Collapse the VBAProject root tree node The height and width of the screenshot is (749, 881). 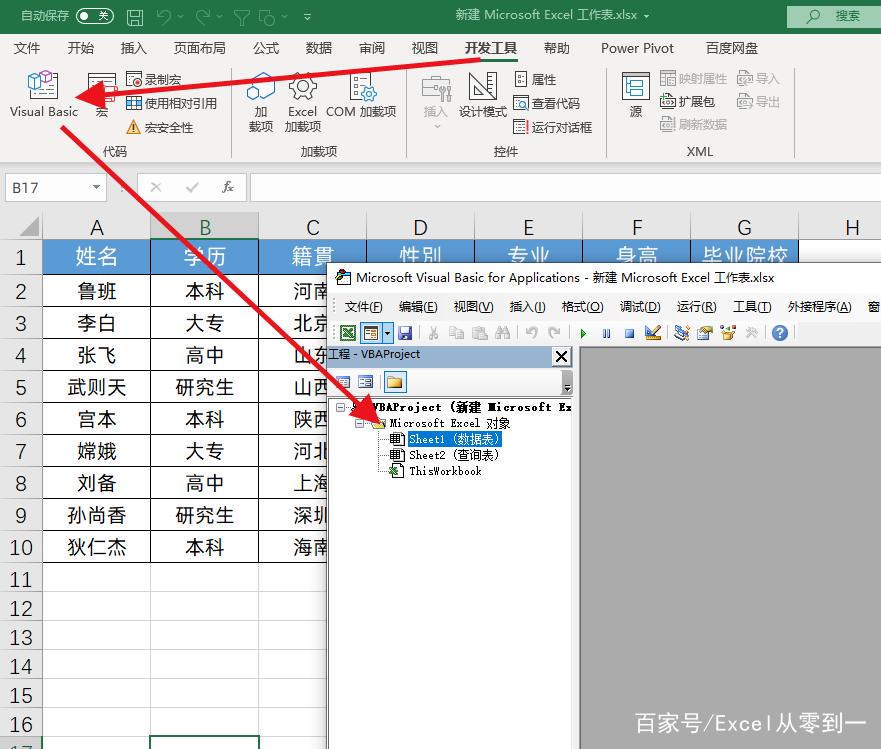coord(342,407)
